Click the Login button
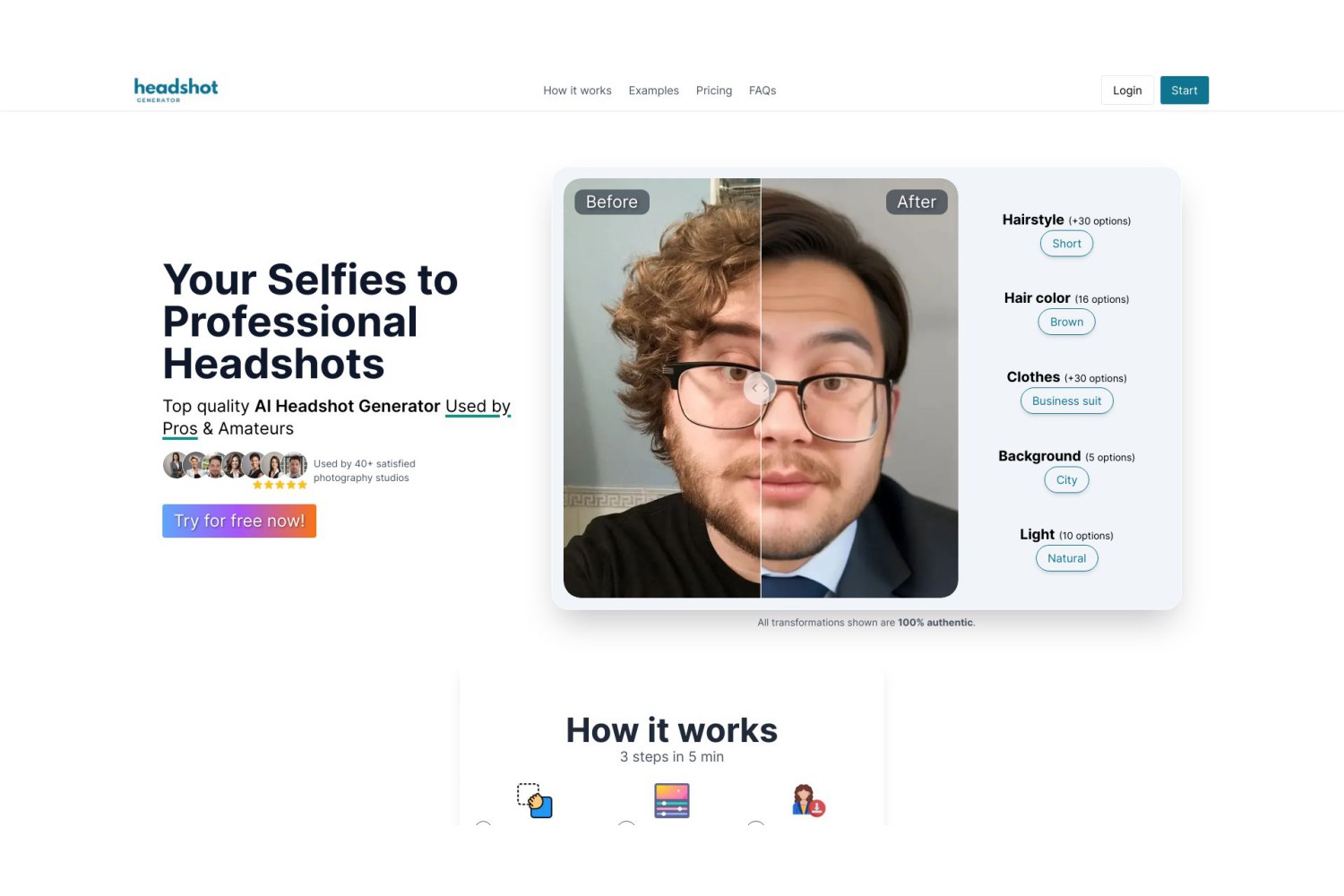 pos(1127,90)
